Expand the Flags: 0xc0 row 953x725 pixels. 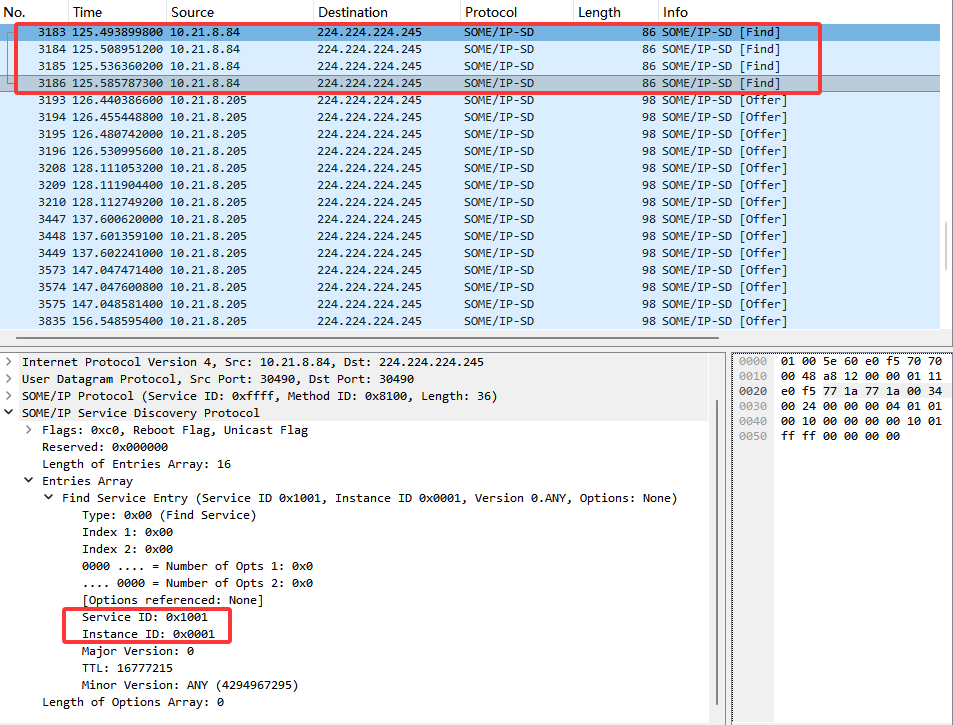29,430
